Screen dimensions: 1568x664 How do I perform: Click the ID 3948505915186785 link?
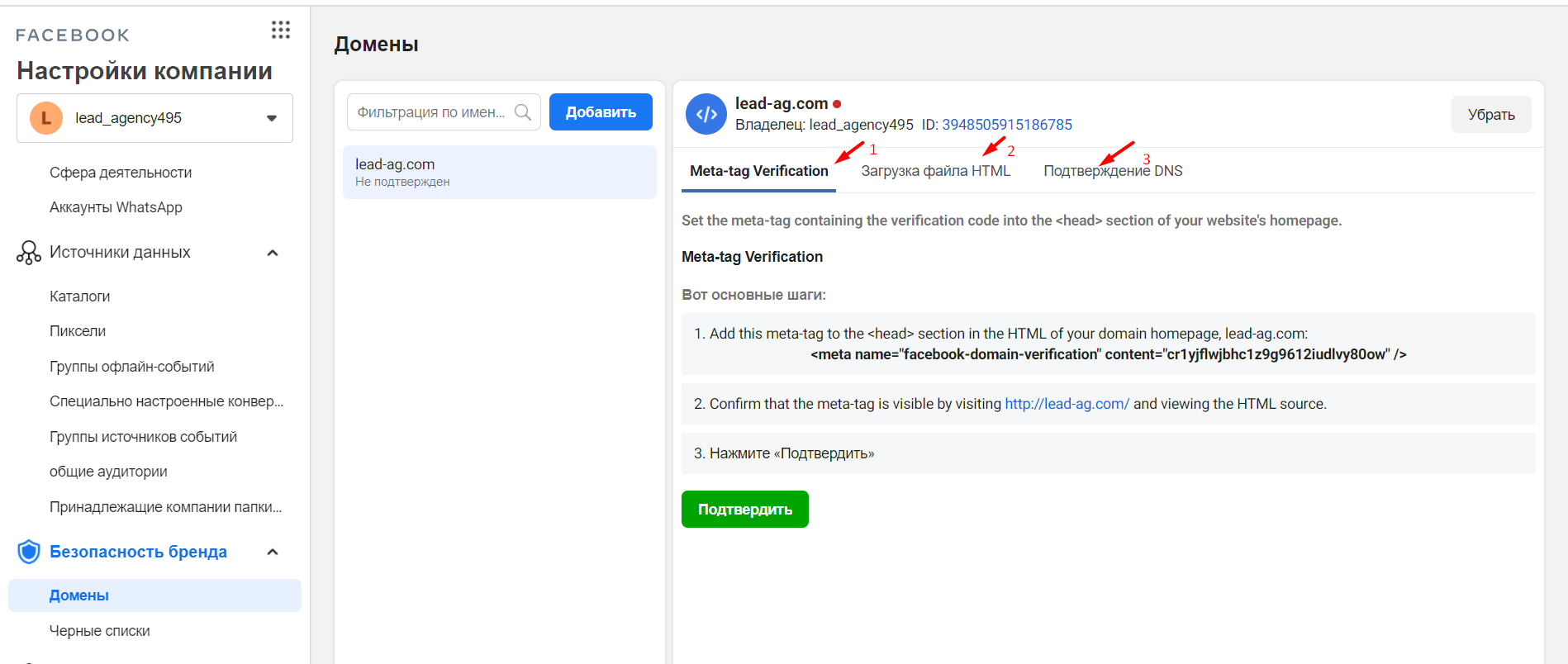tap(1007, 125)
